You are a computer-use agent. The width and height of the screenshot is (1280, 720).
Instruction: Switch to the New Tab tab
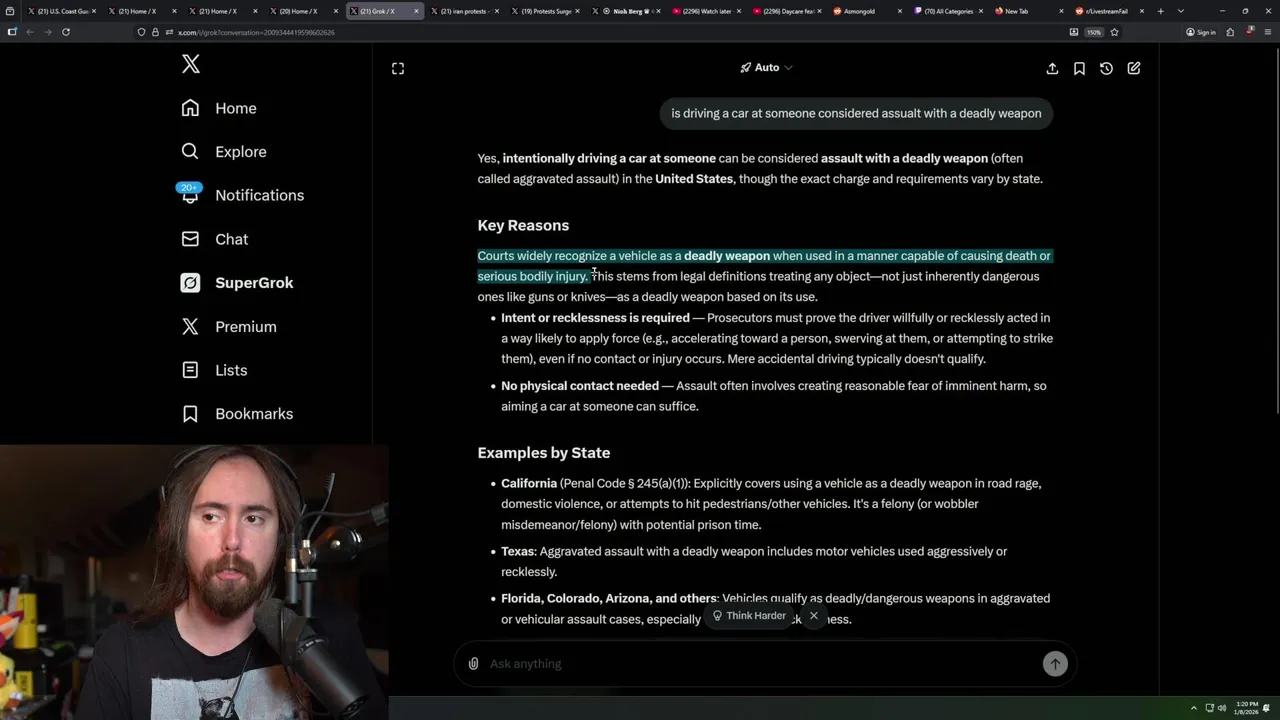click(1026, 11)
